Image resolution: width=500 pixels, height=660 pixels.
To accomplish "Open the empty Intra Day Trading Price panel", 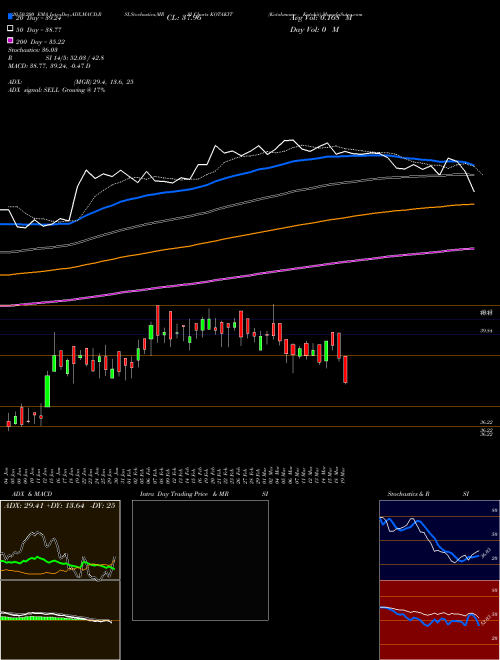I will [x=200, y=560].
